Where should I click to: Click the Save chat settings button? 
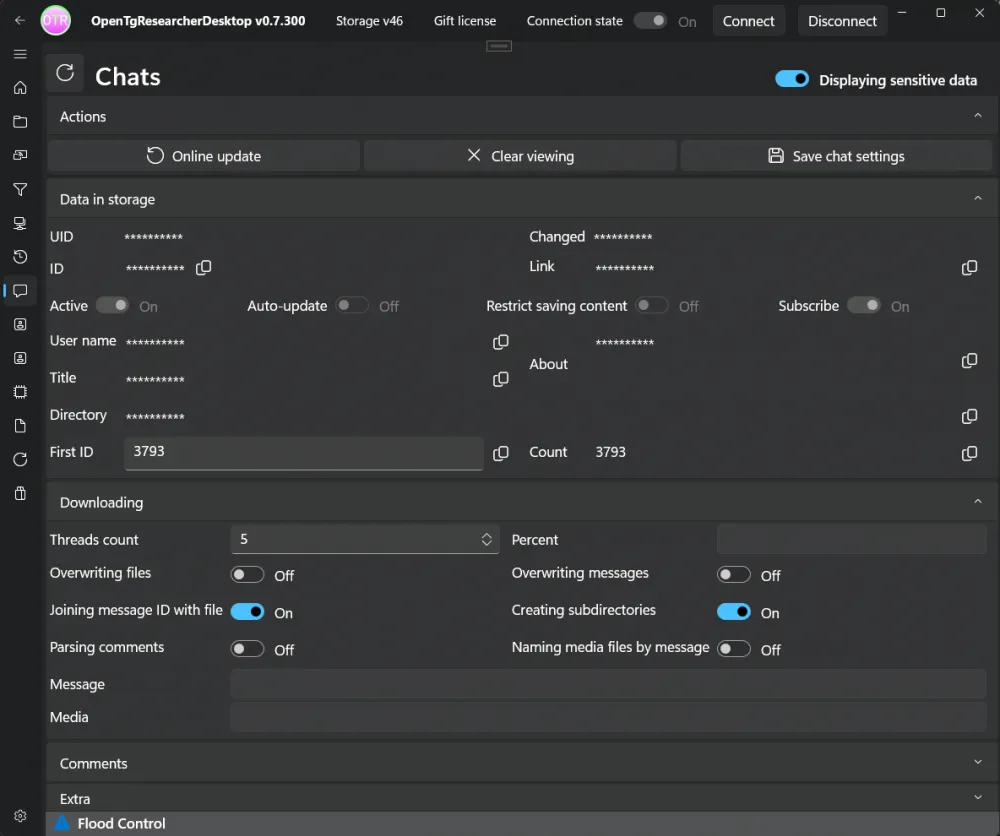click(836, 156)
